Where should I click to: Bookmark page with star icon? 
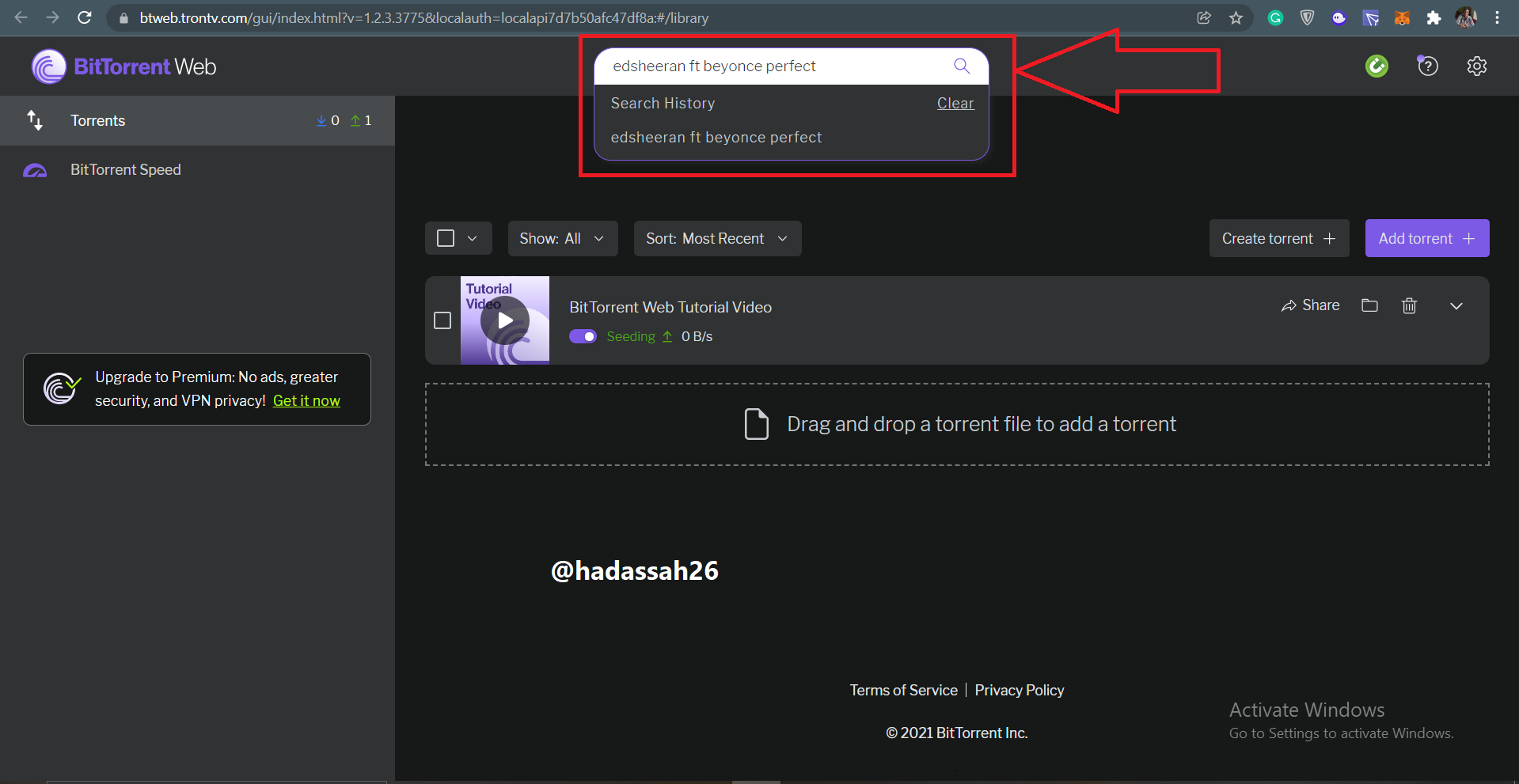[1236, 17]
